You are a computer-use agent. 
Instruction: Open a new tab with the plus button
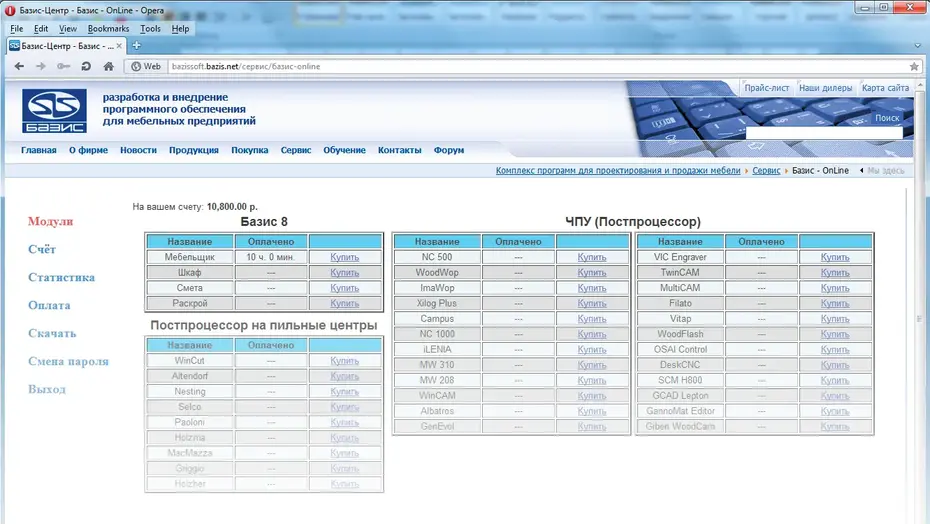click(x=136, y=45)
